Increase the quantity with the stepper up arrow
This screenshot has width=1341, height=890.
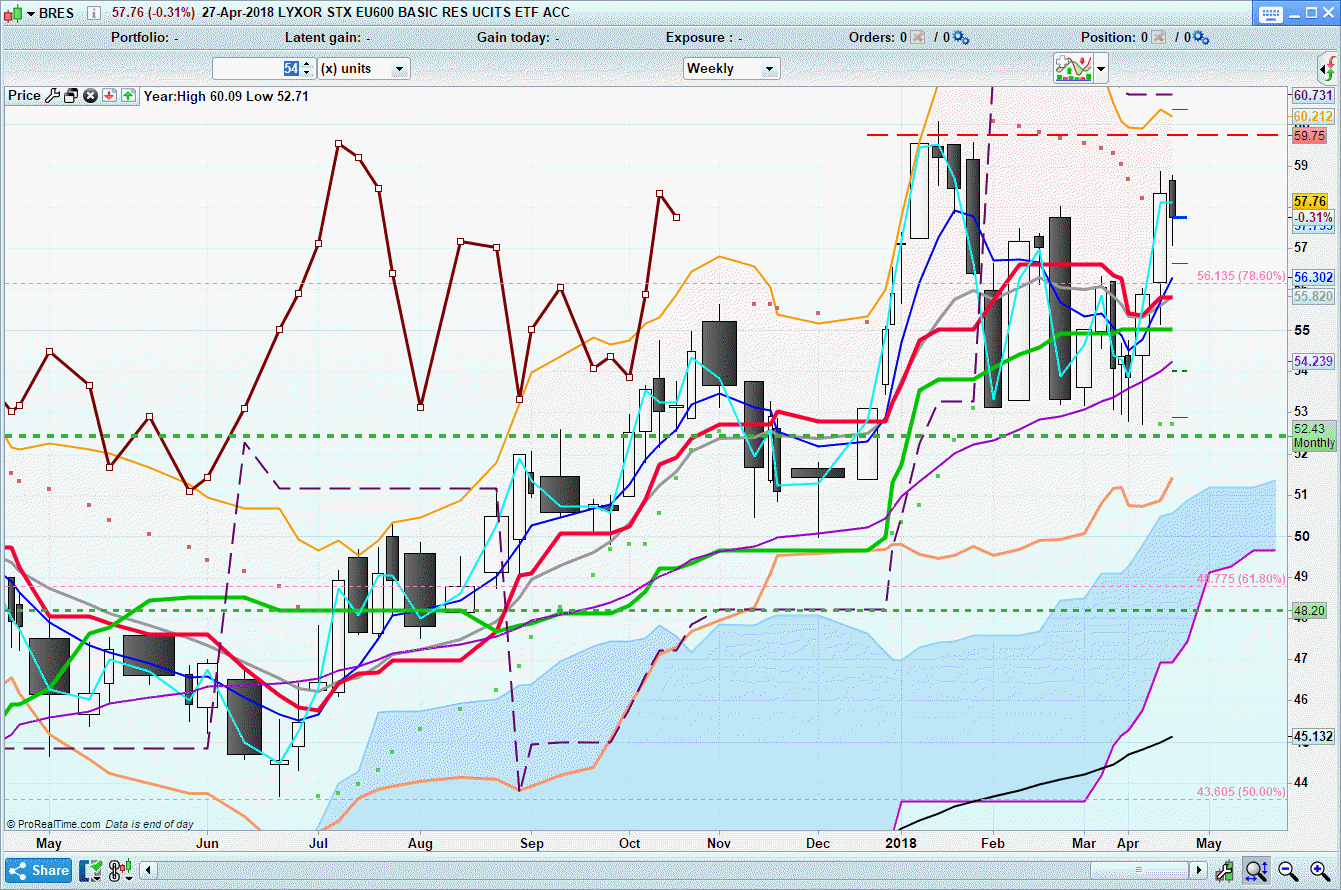[x=306, y=63]
